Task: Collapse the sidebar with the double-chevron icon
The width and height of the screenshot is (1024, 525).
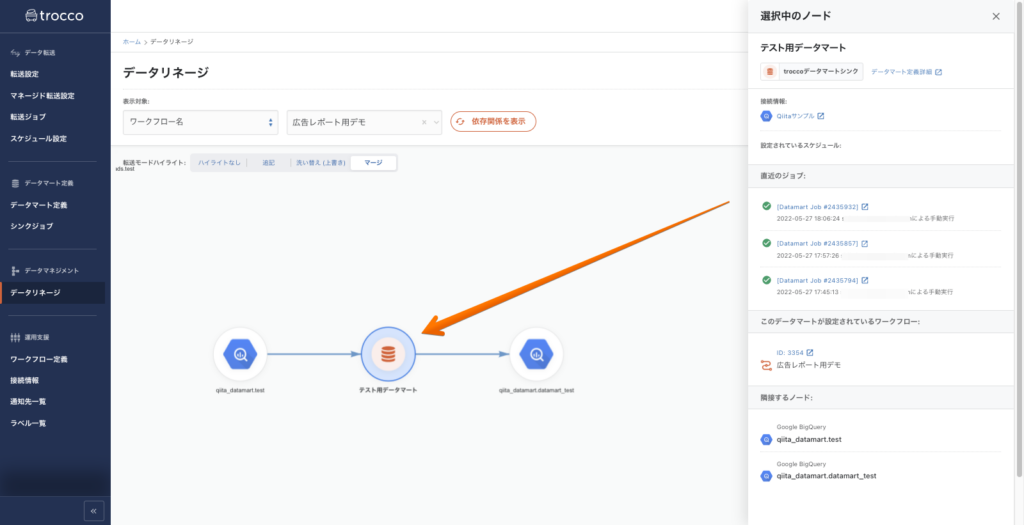Action: point(94,510)
